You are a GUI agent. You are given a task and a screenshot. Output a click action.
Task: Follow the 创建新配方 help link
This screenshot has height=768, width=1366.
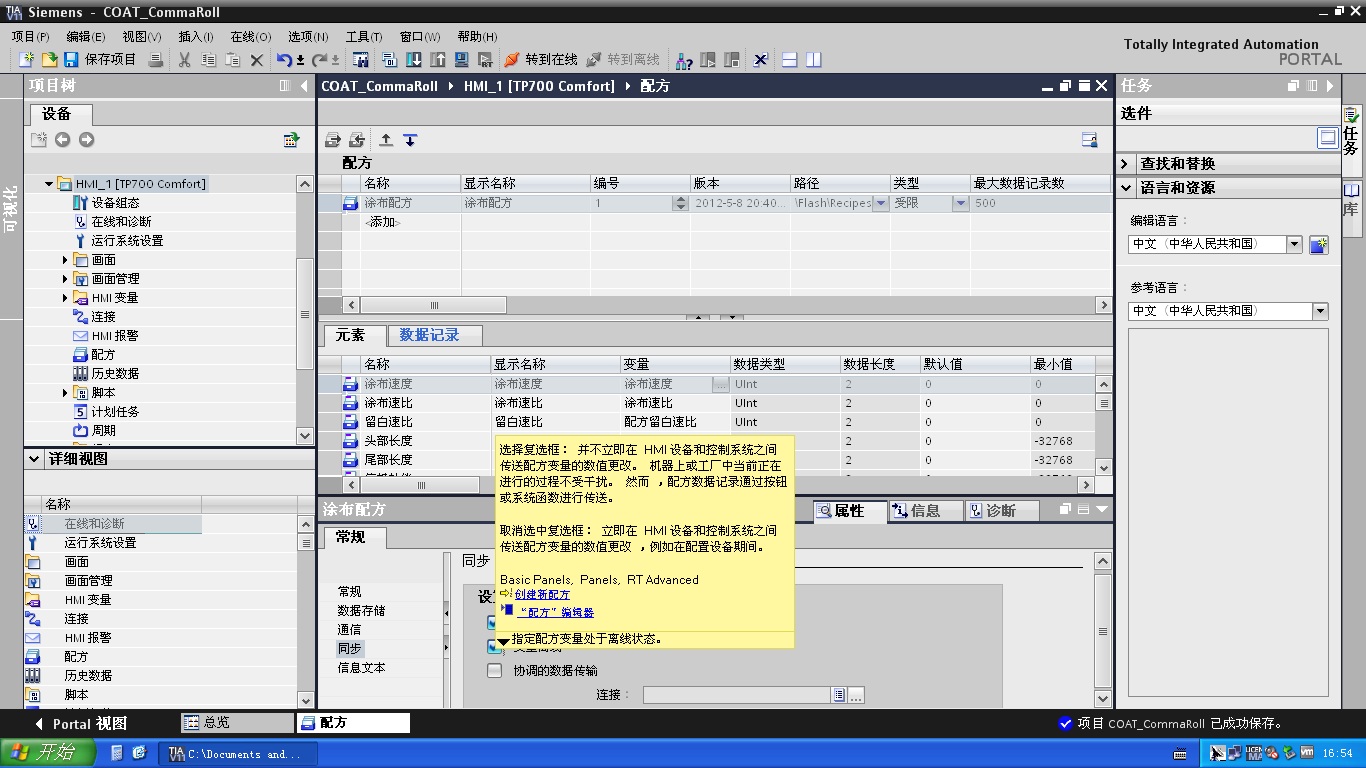tap(542, 595)
